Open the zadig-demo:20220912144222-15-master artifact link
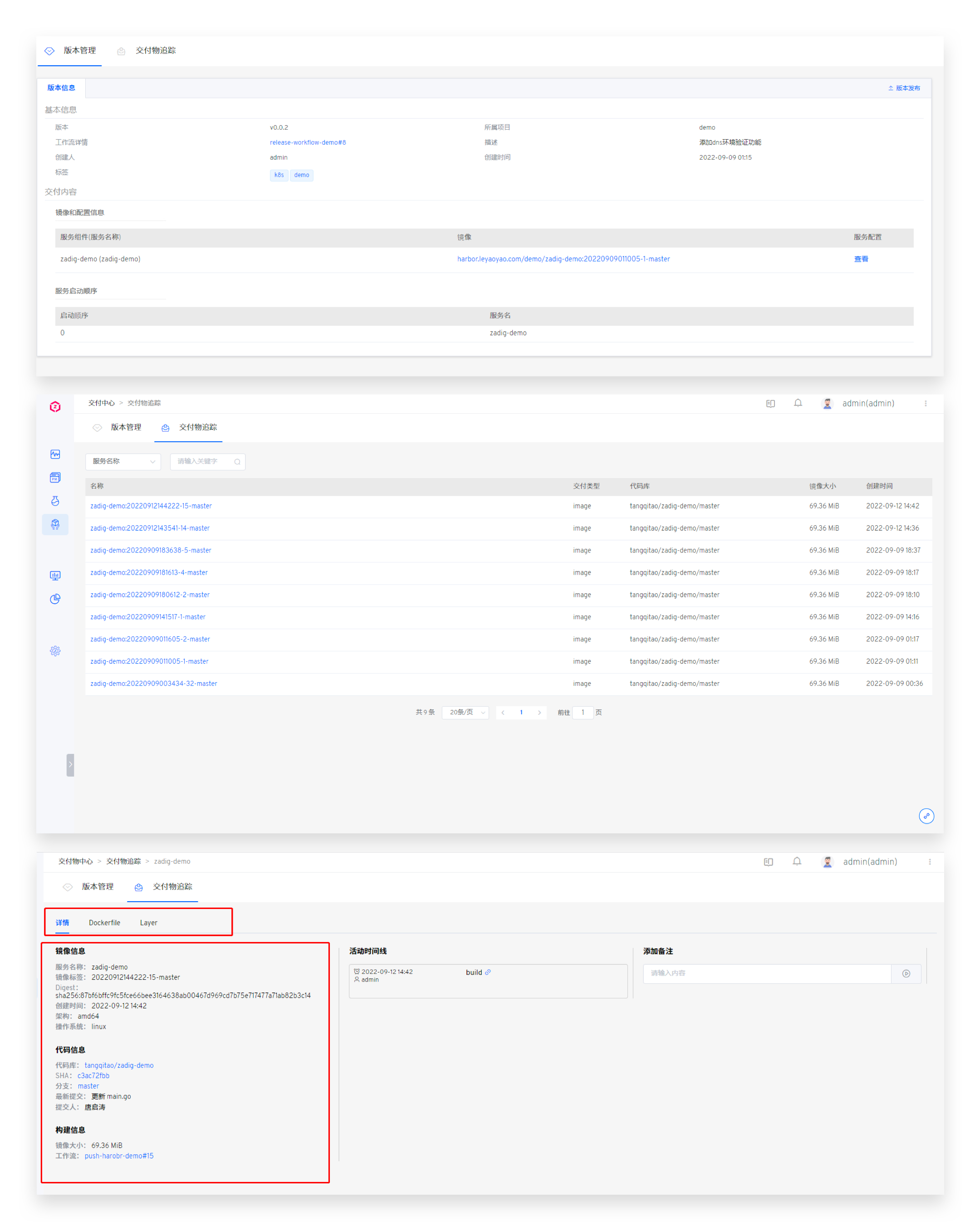The height and width of the screenshot is (1231, 980). pyautogui.click(x=151, y=506)
